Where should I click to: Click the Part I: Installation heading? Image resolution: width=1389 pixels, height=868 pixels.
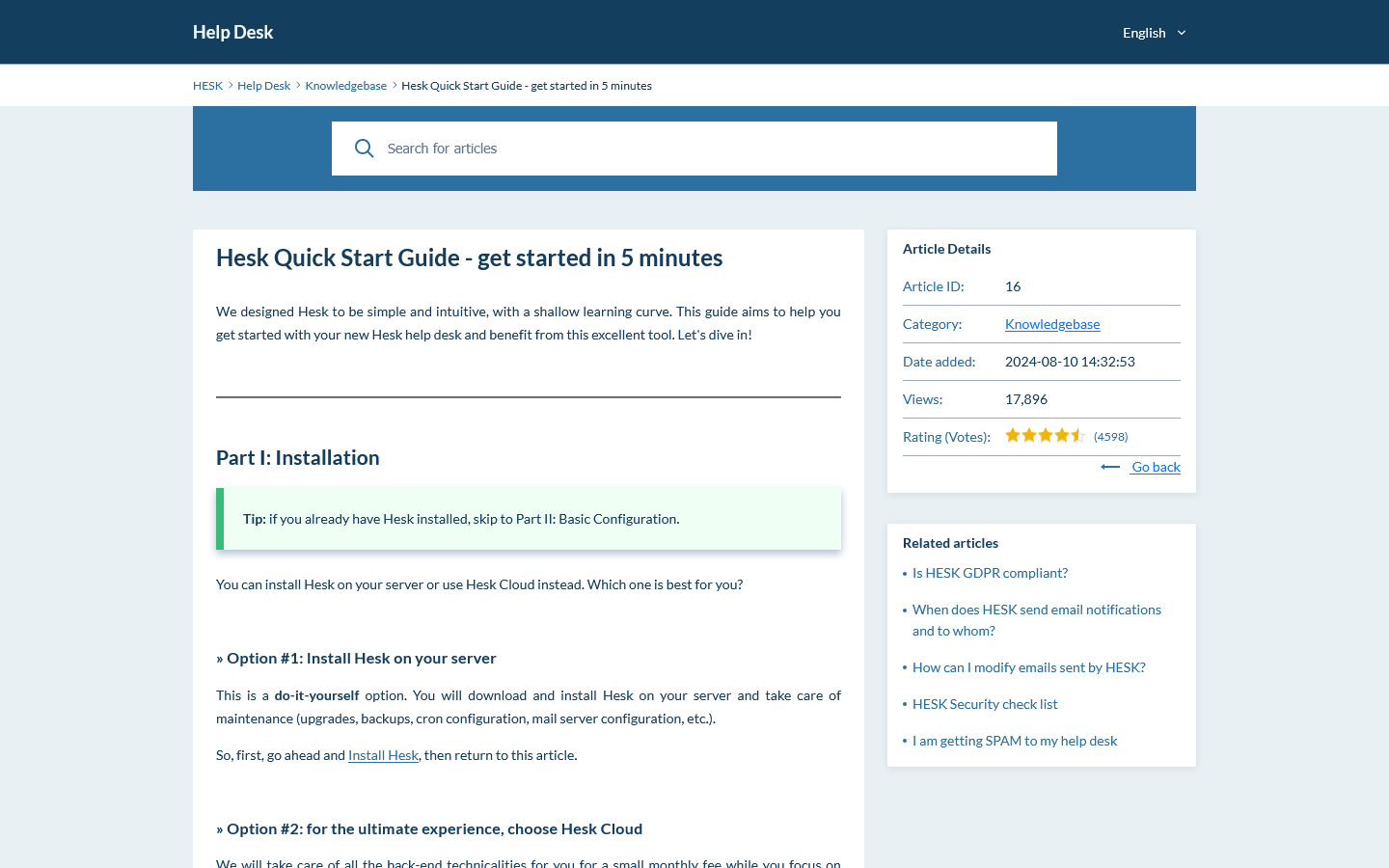pyautogui.click(x=298, y=458)
